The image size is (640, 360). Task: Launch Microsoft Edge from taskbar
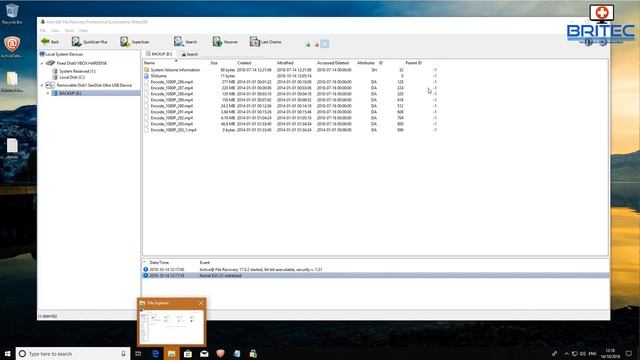(156, 354)
